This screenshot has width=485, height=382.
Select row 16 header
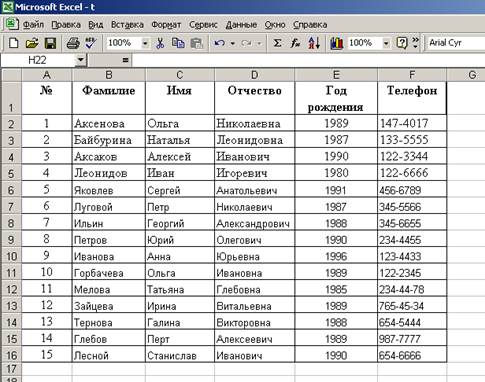tap(11, 355)
